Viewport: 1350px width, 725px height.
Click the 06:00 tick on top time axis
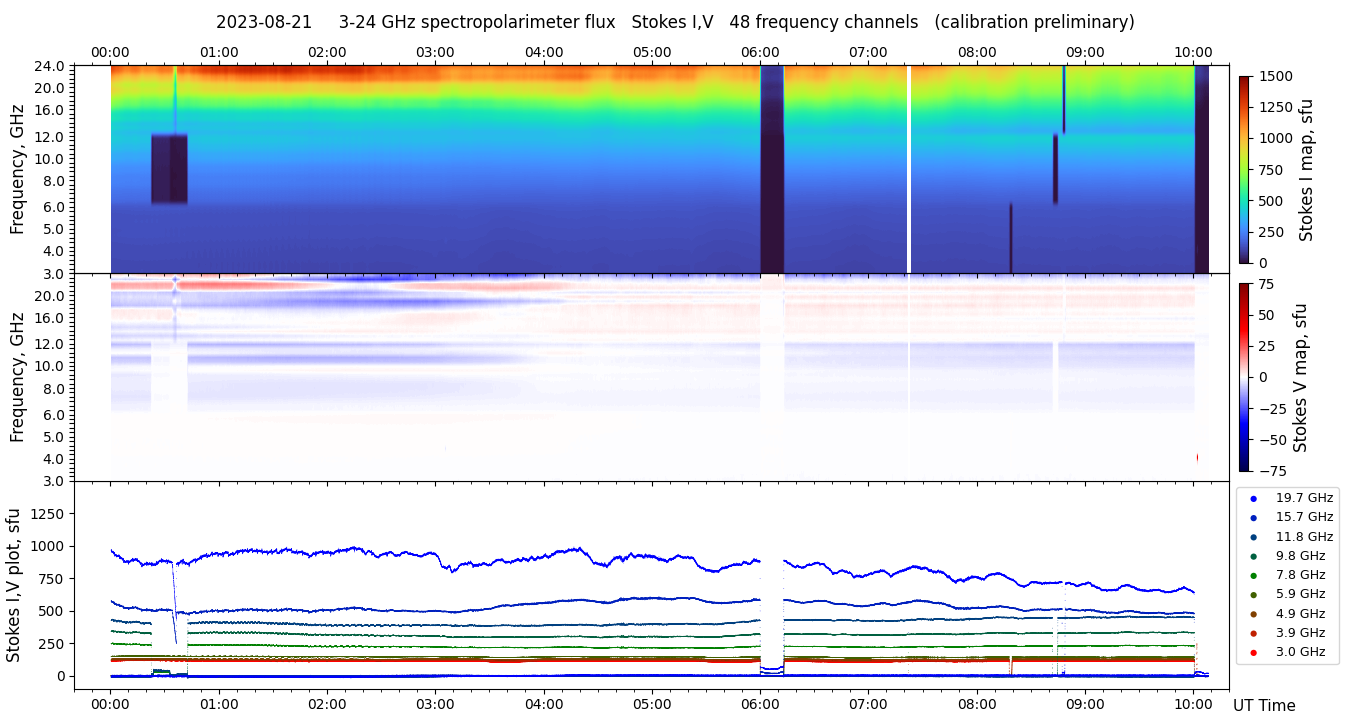pyautogui.click(x=760, y=52)
